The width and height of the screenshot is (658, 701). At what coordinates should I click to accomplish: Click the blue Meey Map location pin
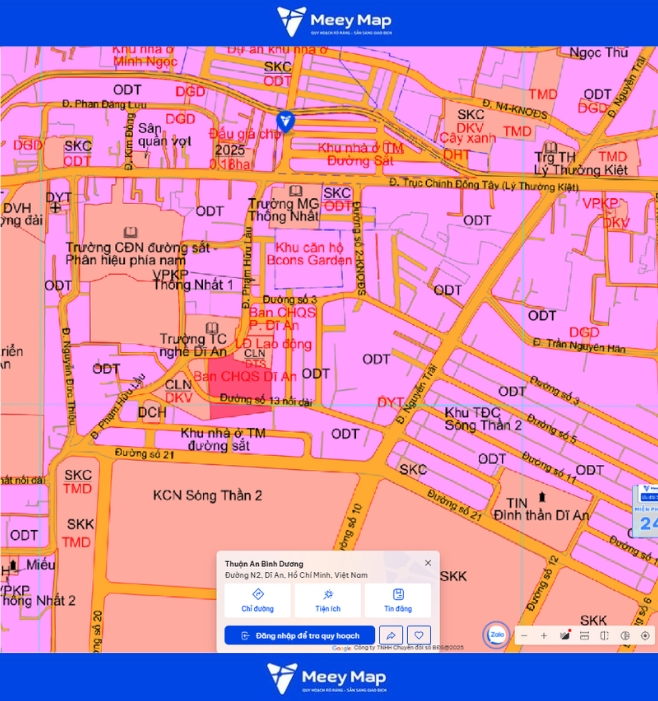285,122
